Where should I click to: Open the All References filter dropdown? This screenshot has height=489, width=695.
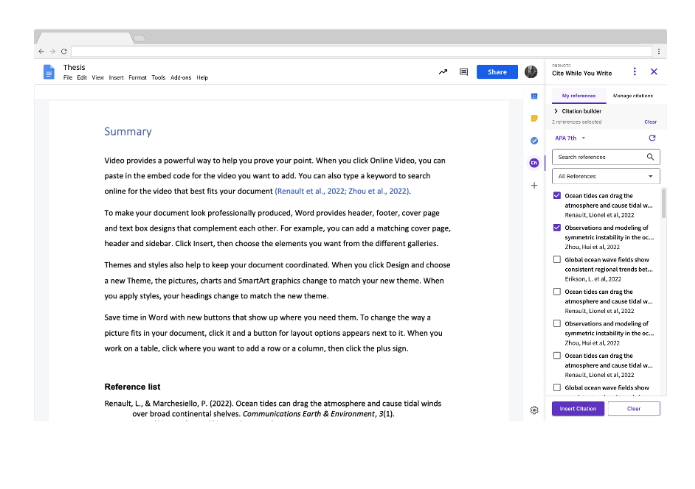point(606,176)
